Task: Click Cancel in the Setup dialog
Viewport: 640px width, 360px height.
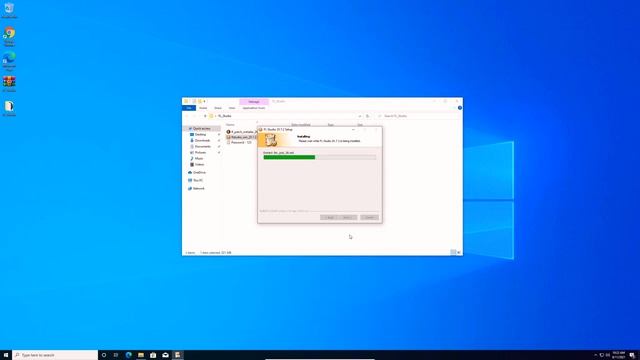Action: [369, 218]
